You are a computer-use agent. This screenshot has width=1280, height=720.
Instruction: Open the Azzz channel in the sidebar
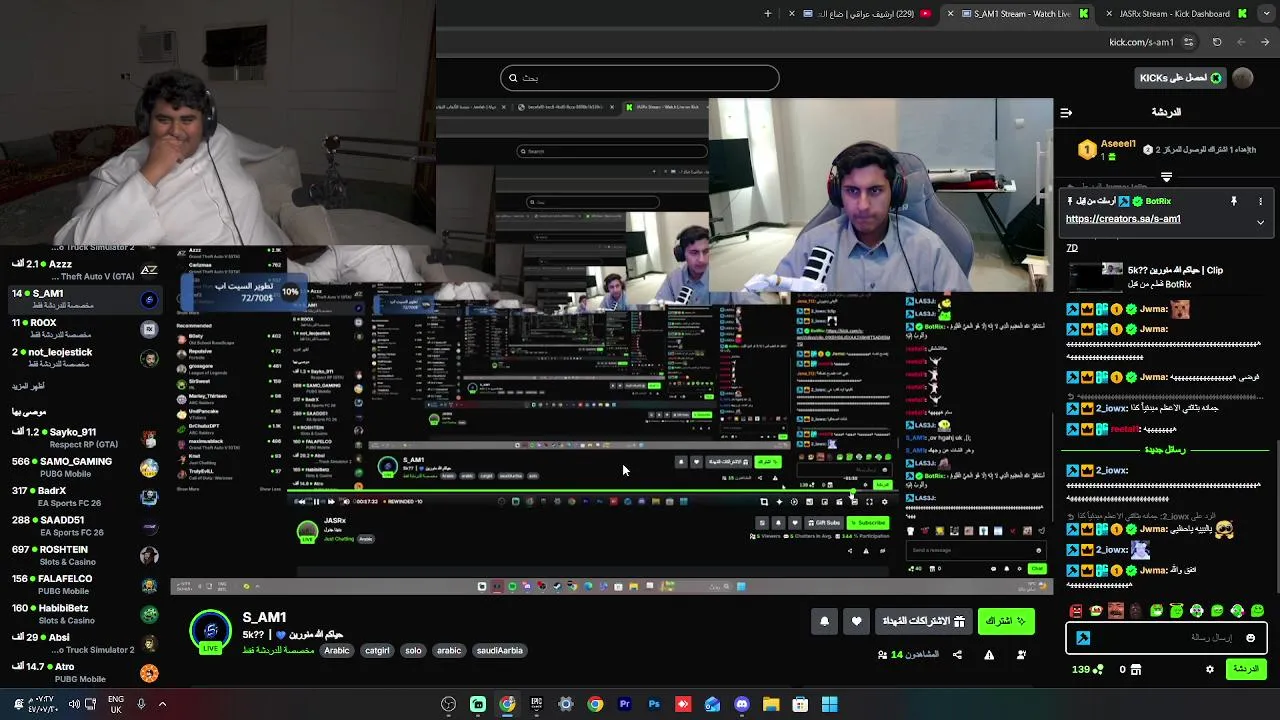pyautogui.click(x=85, y=270)
